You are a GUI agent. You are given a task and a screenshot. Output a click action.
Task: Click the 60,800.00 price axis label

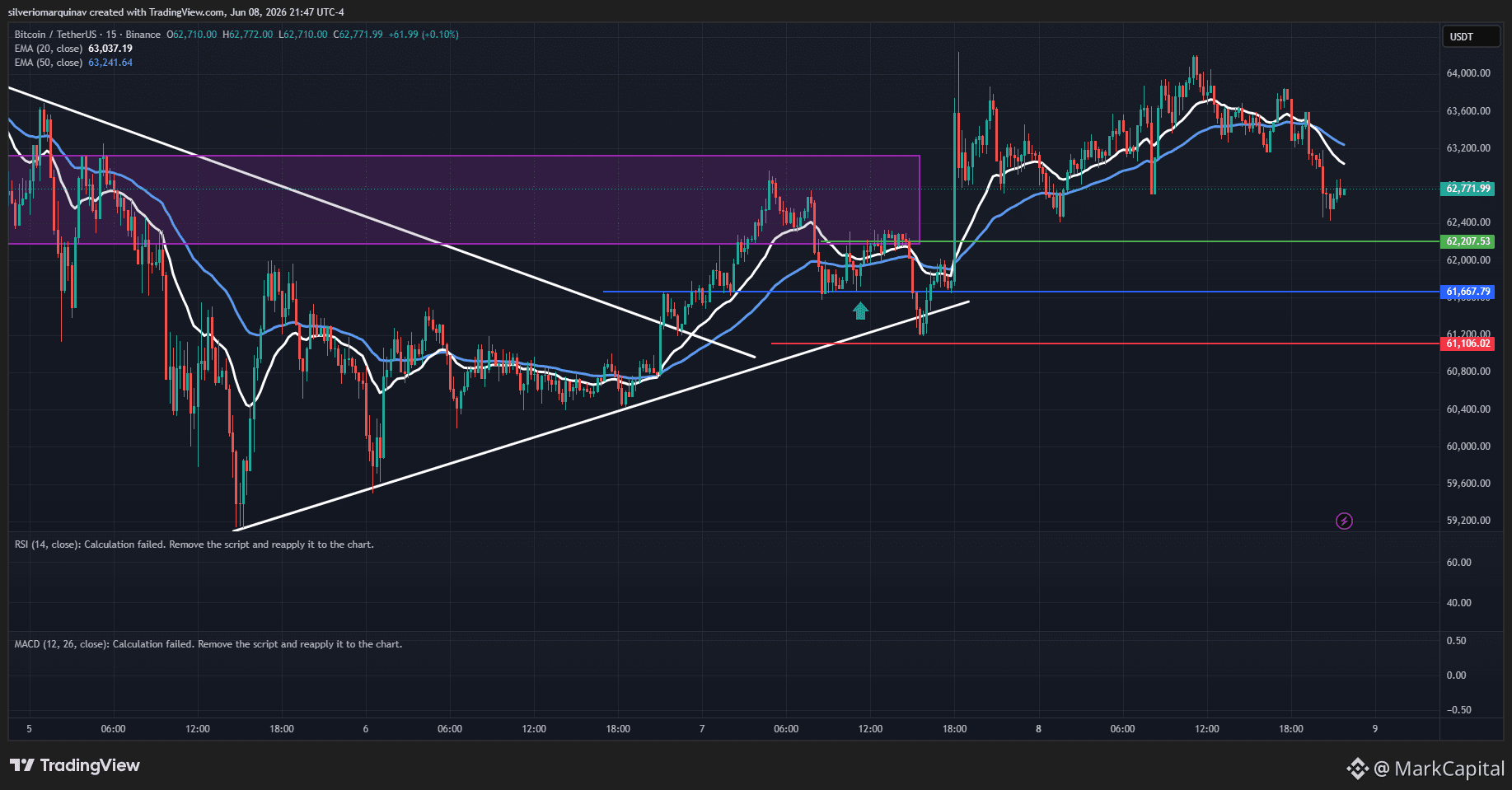1468,372
